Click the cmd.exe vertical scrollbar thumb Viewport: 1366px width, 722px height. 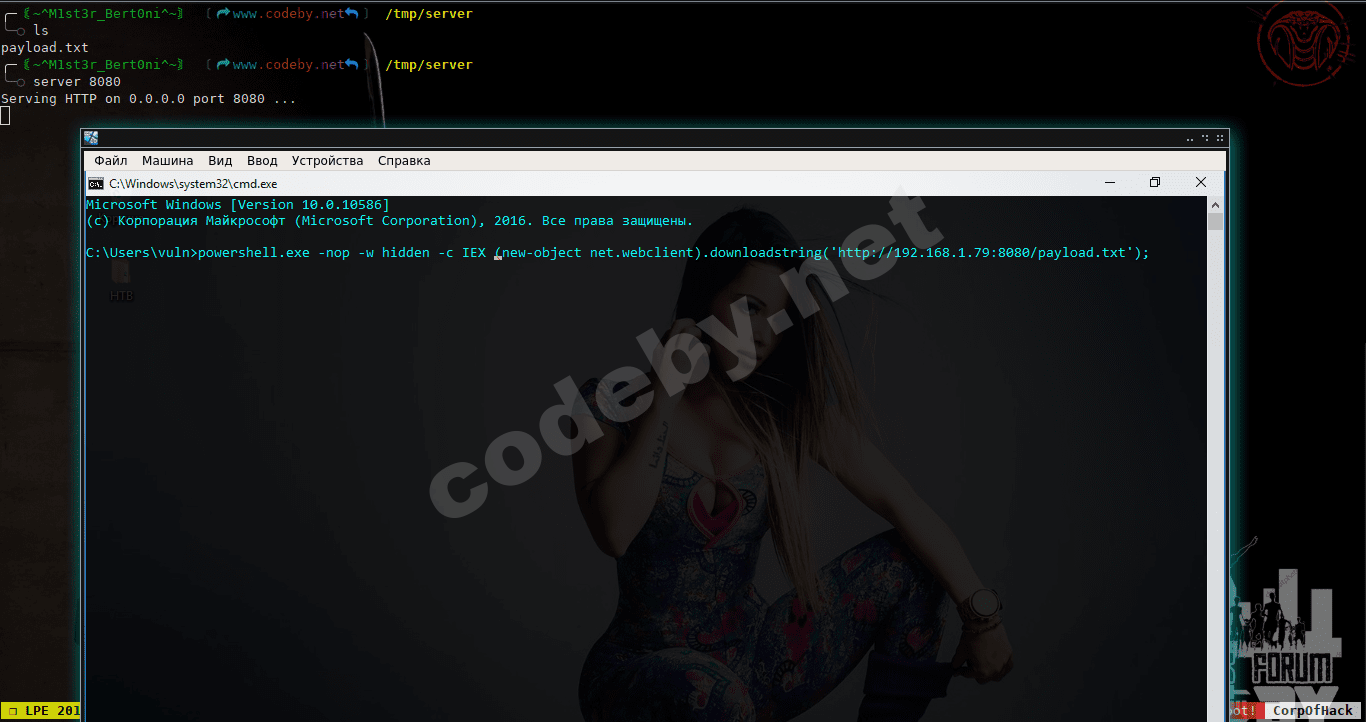[1216, 222]
